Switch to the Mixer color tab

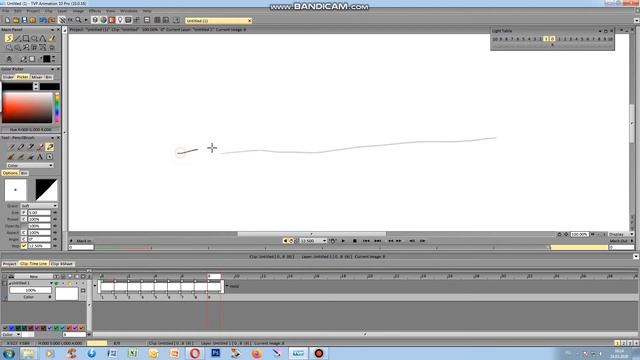coord(37,77)
